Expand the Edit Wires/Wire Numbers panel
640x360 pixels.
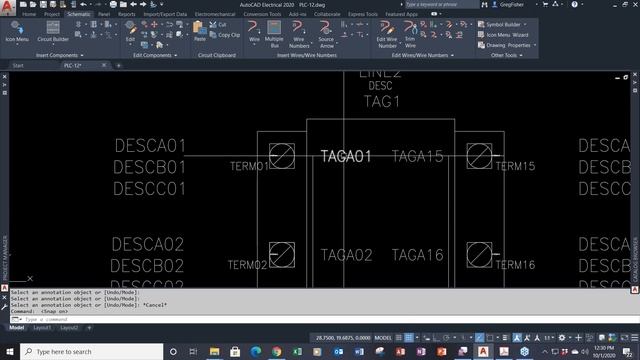423,55
